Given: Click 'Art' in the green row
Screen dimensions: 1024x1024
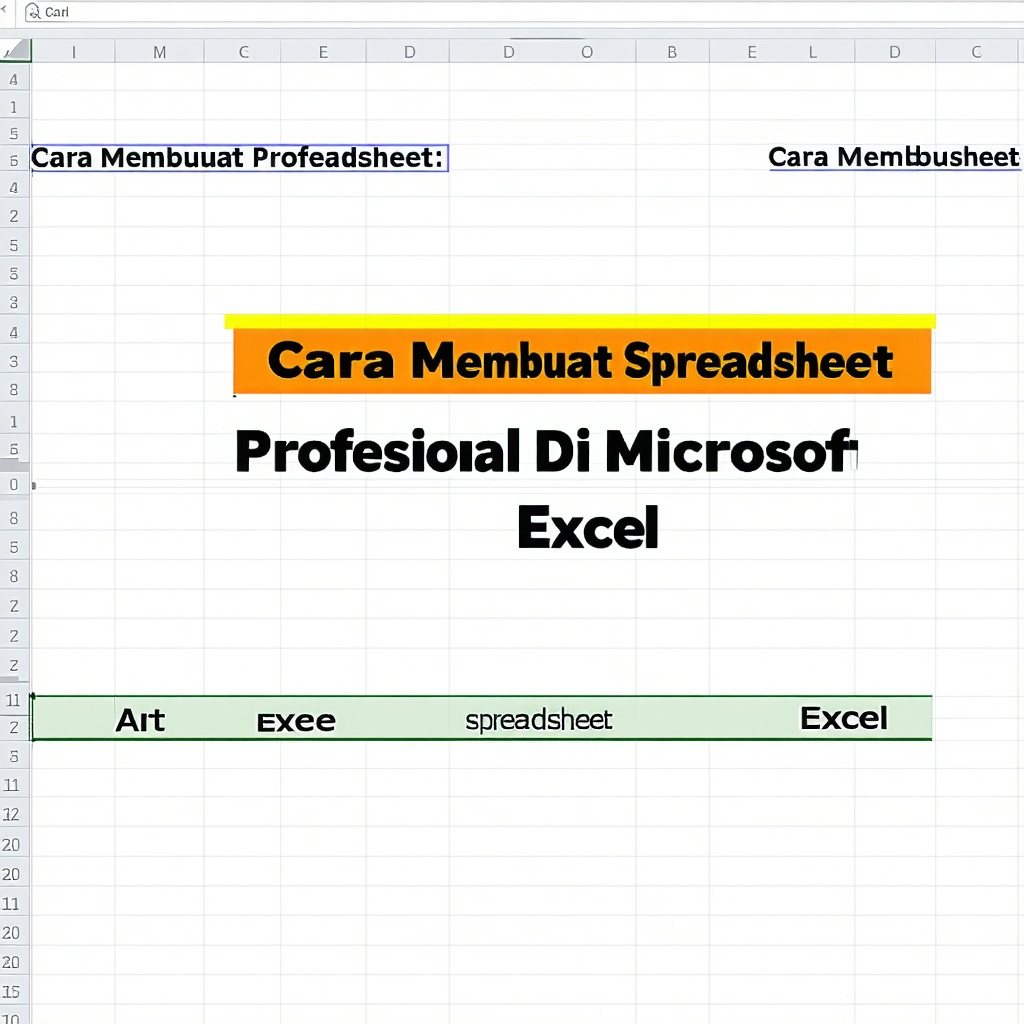Looking at the screenshot, I should pos(140,720).
